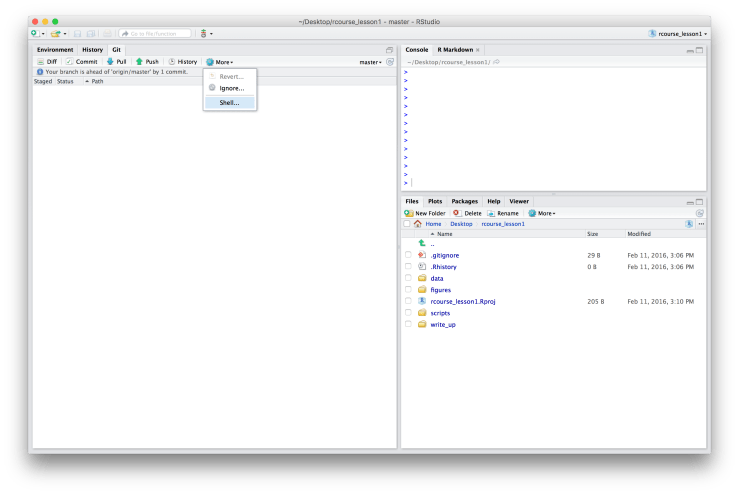Screen dimensions: 739x494
Task: Minimize the Console pane
Action: click(x=690, y=50)
